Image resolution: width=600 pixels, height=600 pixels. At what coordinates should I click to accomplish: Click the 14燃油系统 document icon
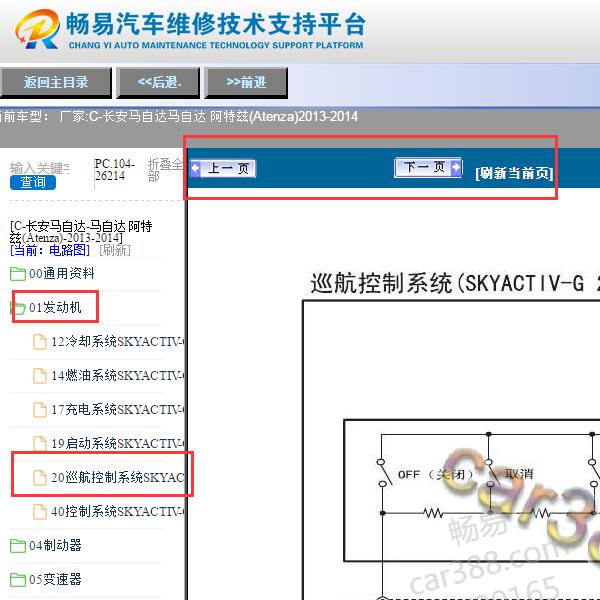click(x=40, y=376)
